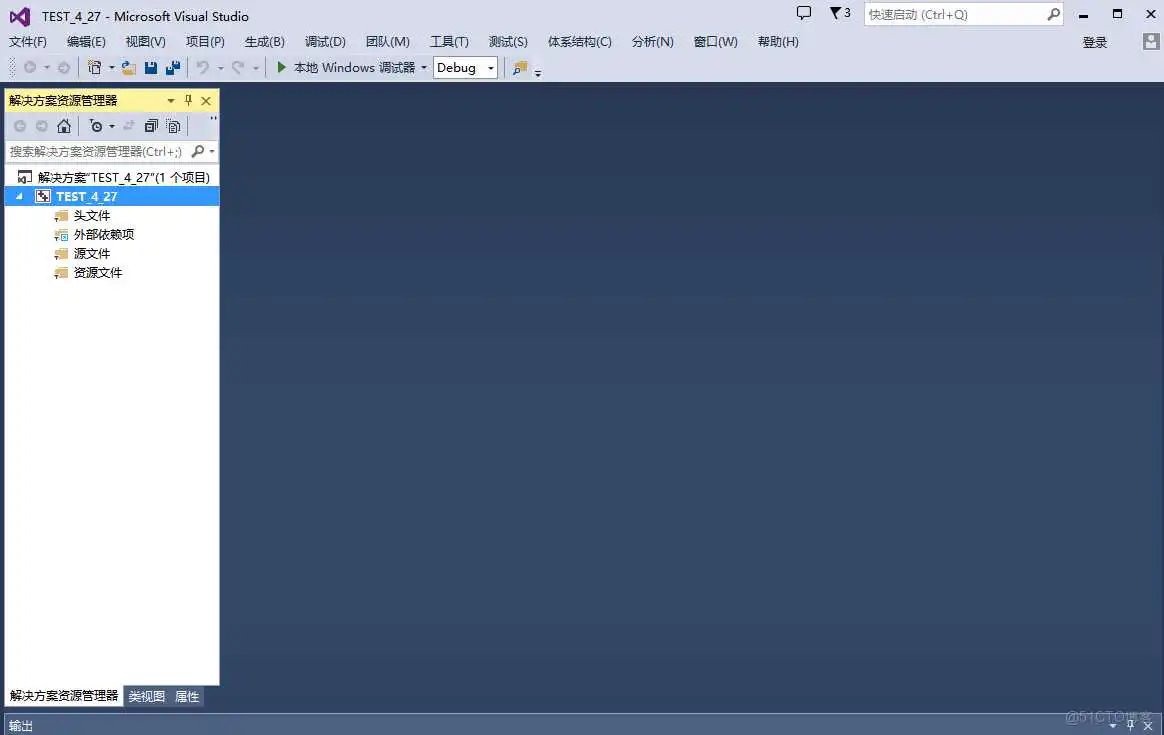This screenshot has height=735, width=1164.
Task: Click the navigate back arrow in Solution Explorer
Action: coord(20,125)
